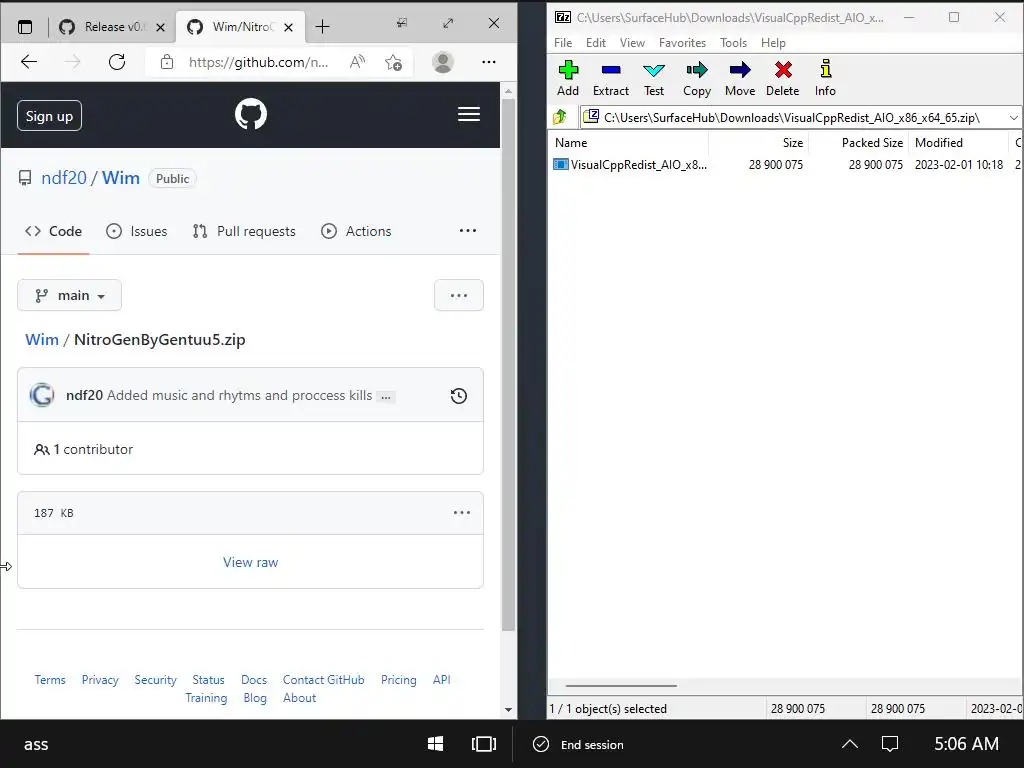Image resolution: width=1024 pixels, height=768 pixels.
Task: Open the View menu in 7-Zip
Action: tap(632, 42)
